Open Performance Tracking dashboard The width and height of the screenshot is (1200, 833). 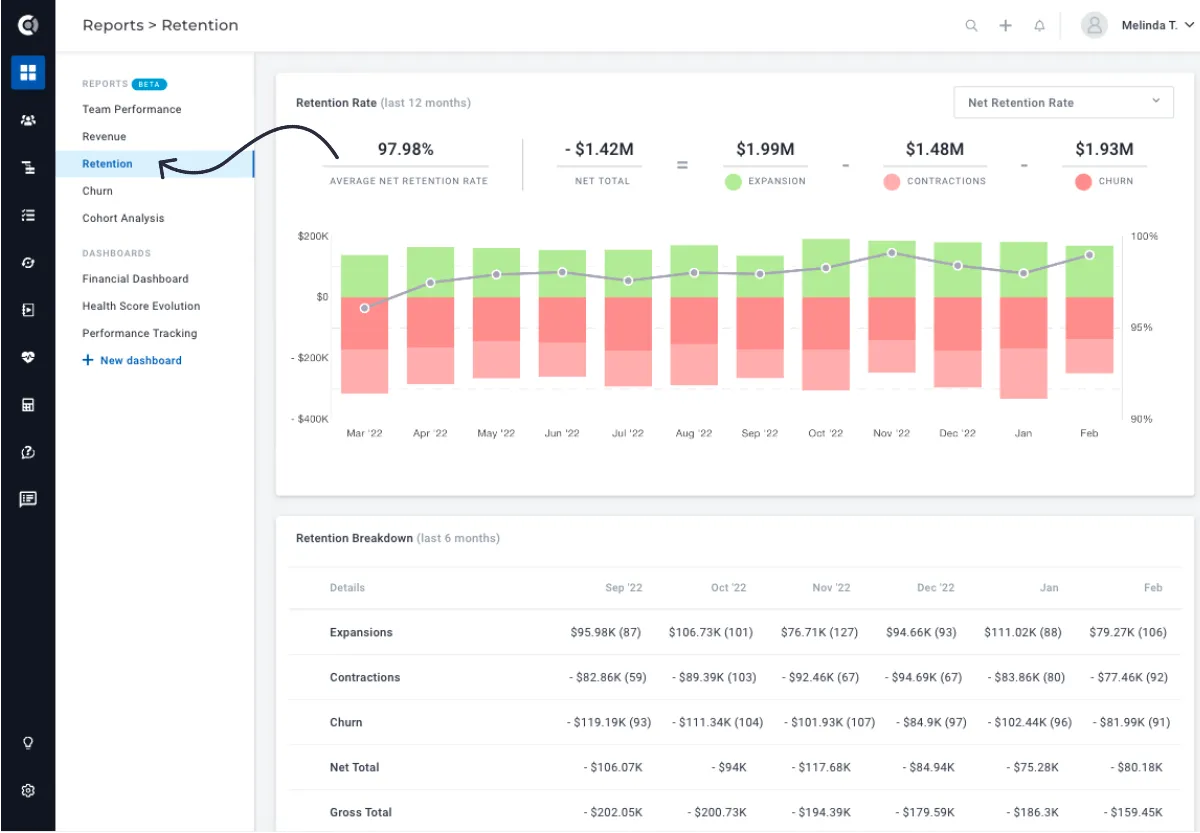(140, 333)
